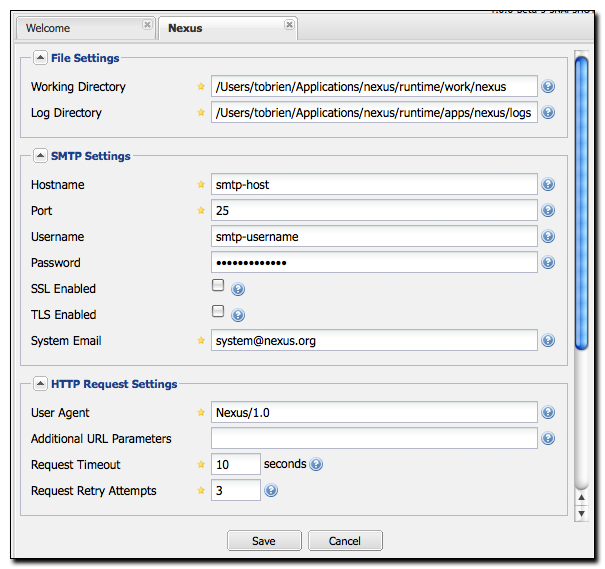The height and width of the screenshot is (569, 605).
Task: Enable the SSL Enabled checkbox
Action: coord(218,286)
